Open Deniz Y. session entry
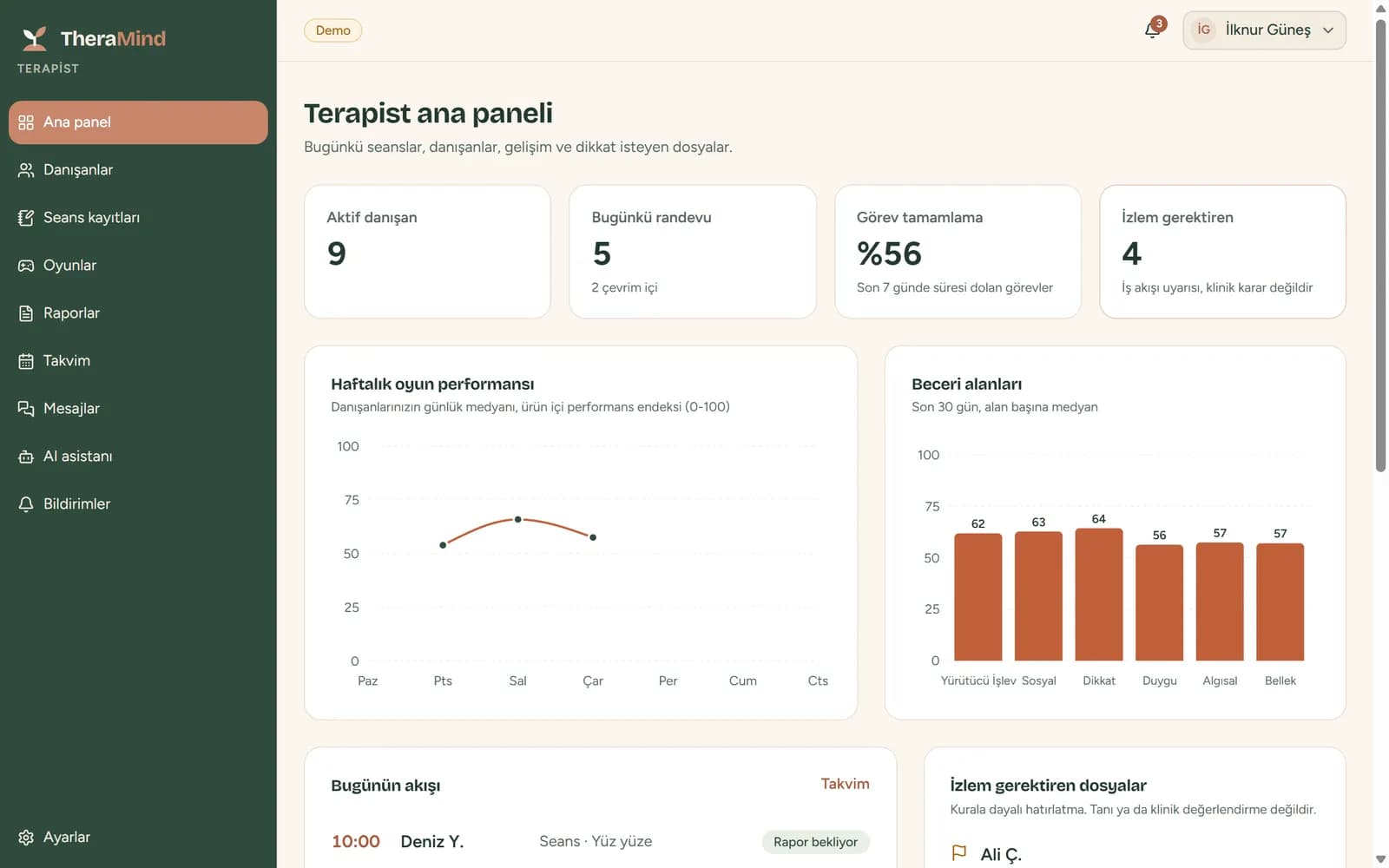The width and height of the screenshot is (1389, 868). pos(431,841)
